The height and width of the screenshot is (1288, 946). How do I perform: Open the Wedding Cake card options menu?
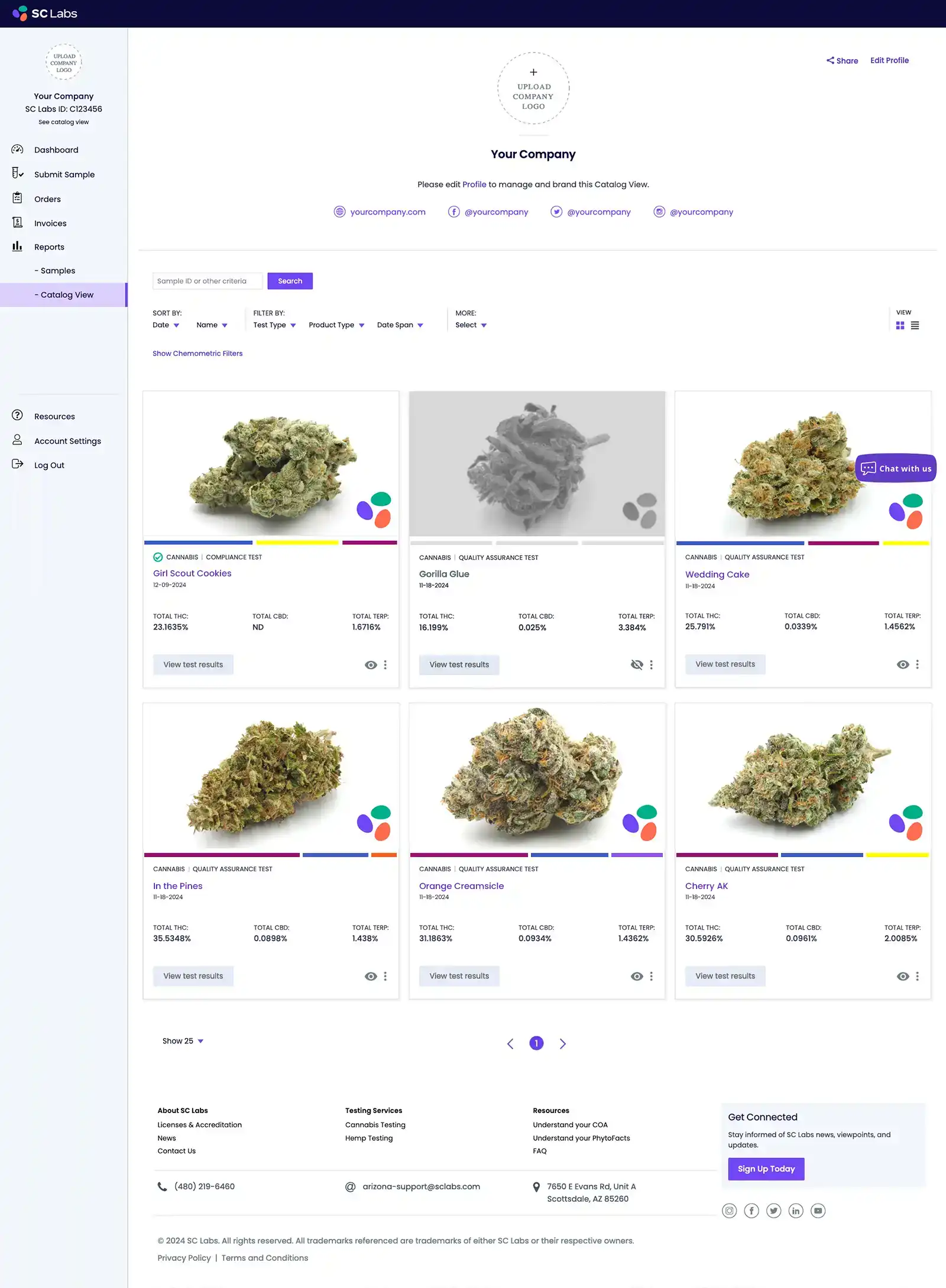tap(918, 664)
